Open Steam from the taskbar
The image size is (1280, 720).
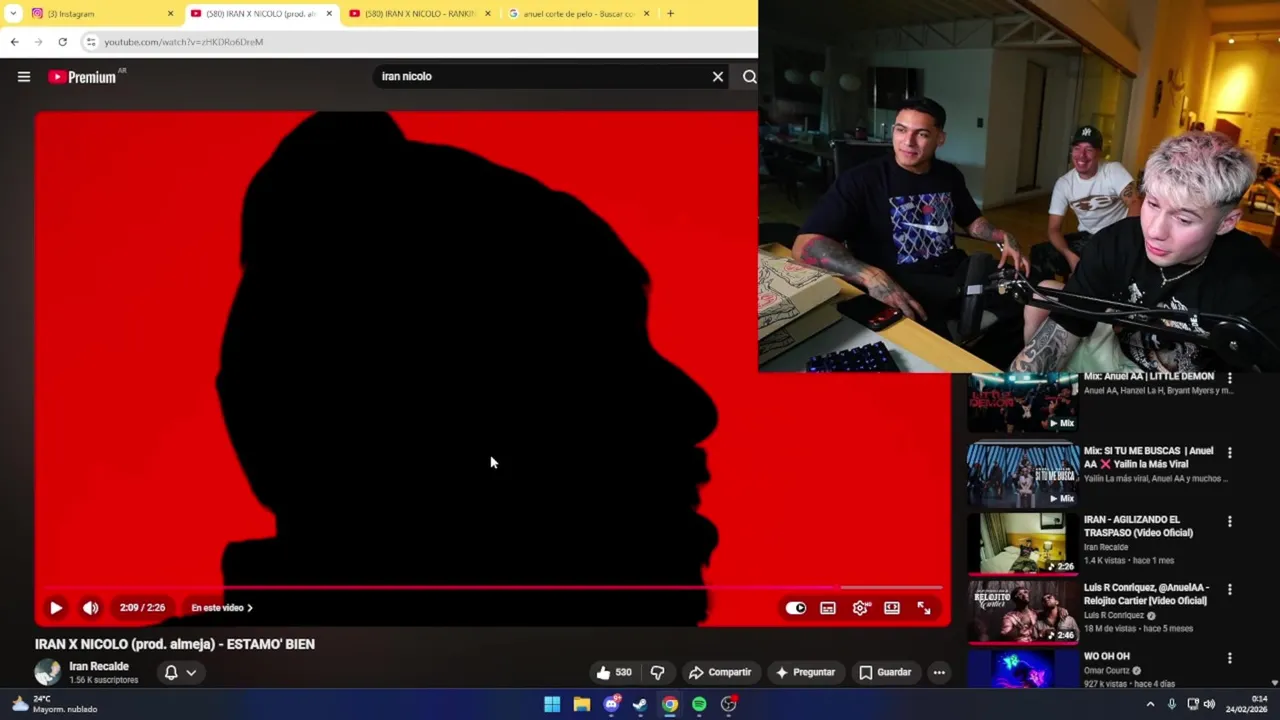(x=640, y=704)
